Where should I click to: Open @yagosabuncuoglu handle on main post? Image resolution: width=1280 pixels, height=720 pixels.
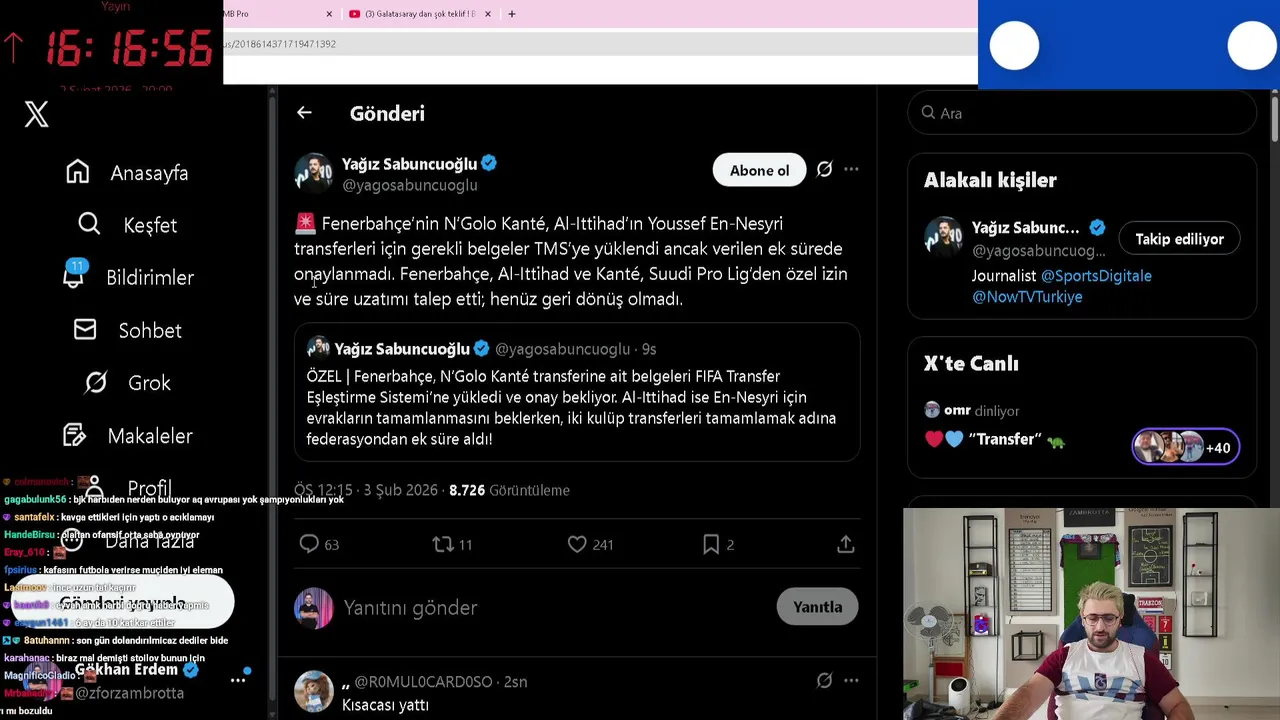tap(410, 185)
